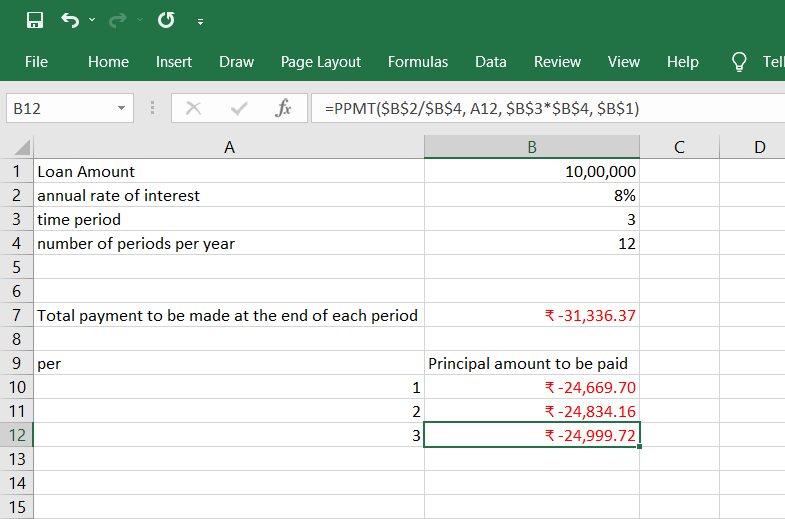This screenshot has height=519, width=785.
Task: Click the Tell Me lightbulb icon
Action: (740, 62)
